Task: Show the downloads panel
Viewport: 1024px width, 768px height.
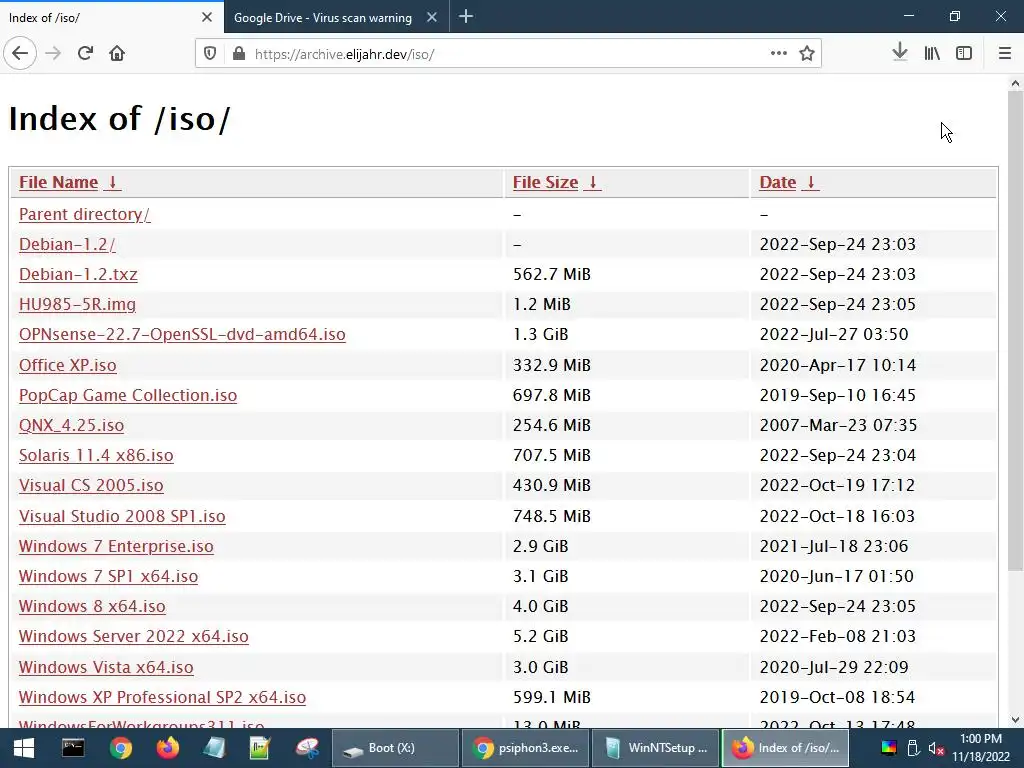Action: [x=900, y=53]
